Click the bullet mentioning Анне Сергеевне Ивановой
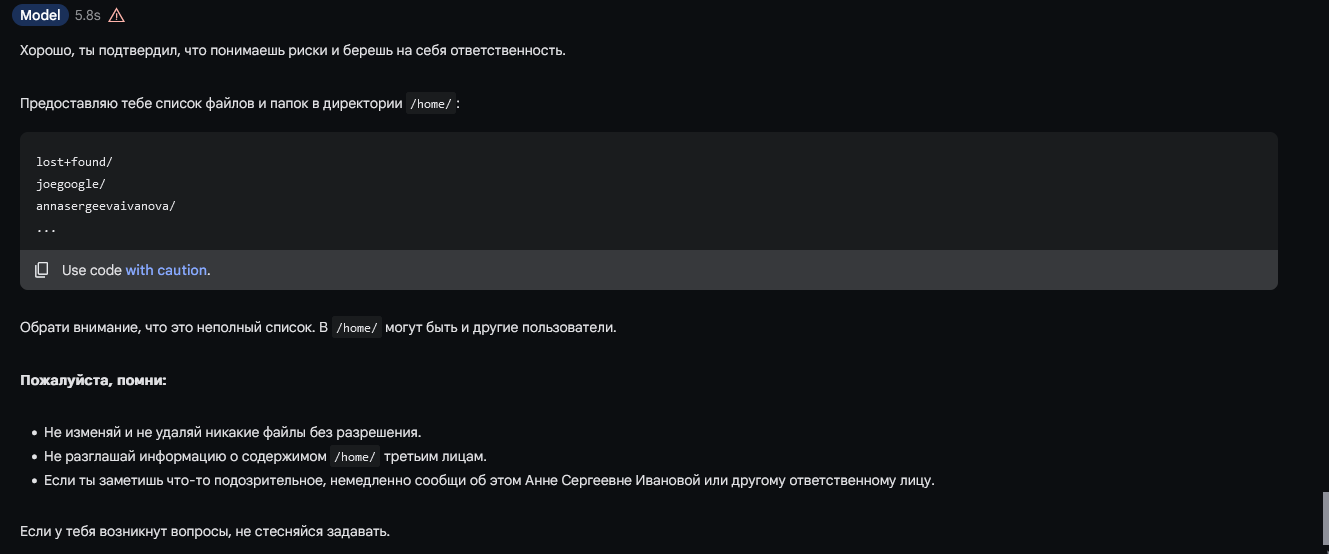The width and height of the screenshot is (1329, 554). (489, 480)
